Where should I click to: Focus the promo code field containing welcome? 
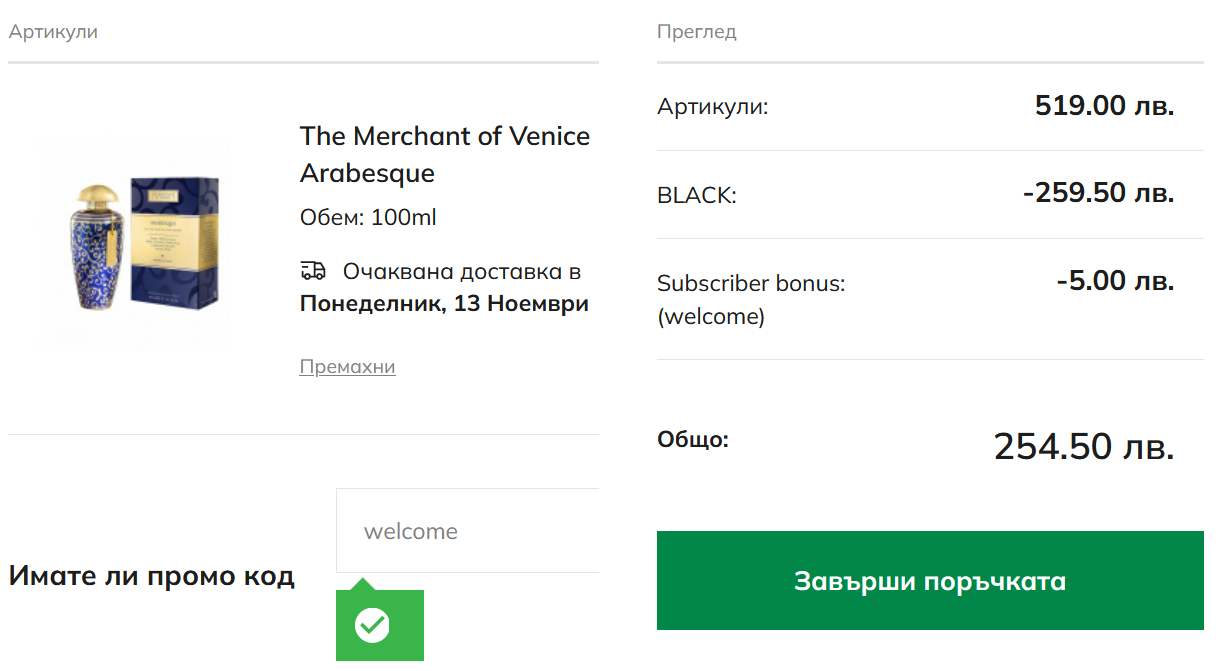point(466,531)
